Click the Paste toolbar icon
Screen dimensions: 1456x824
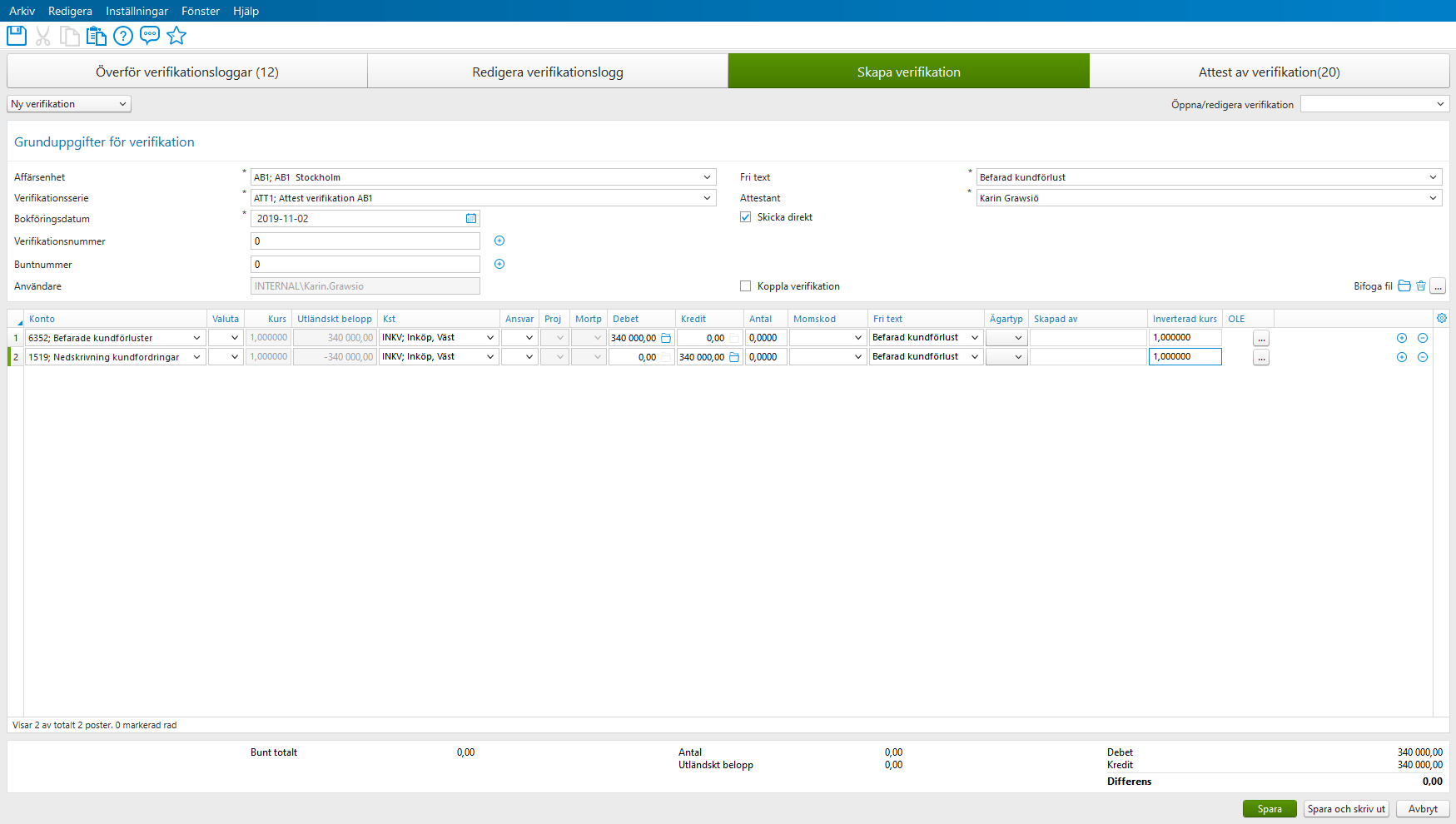click(96, 35)
